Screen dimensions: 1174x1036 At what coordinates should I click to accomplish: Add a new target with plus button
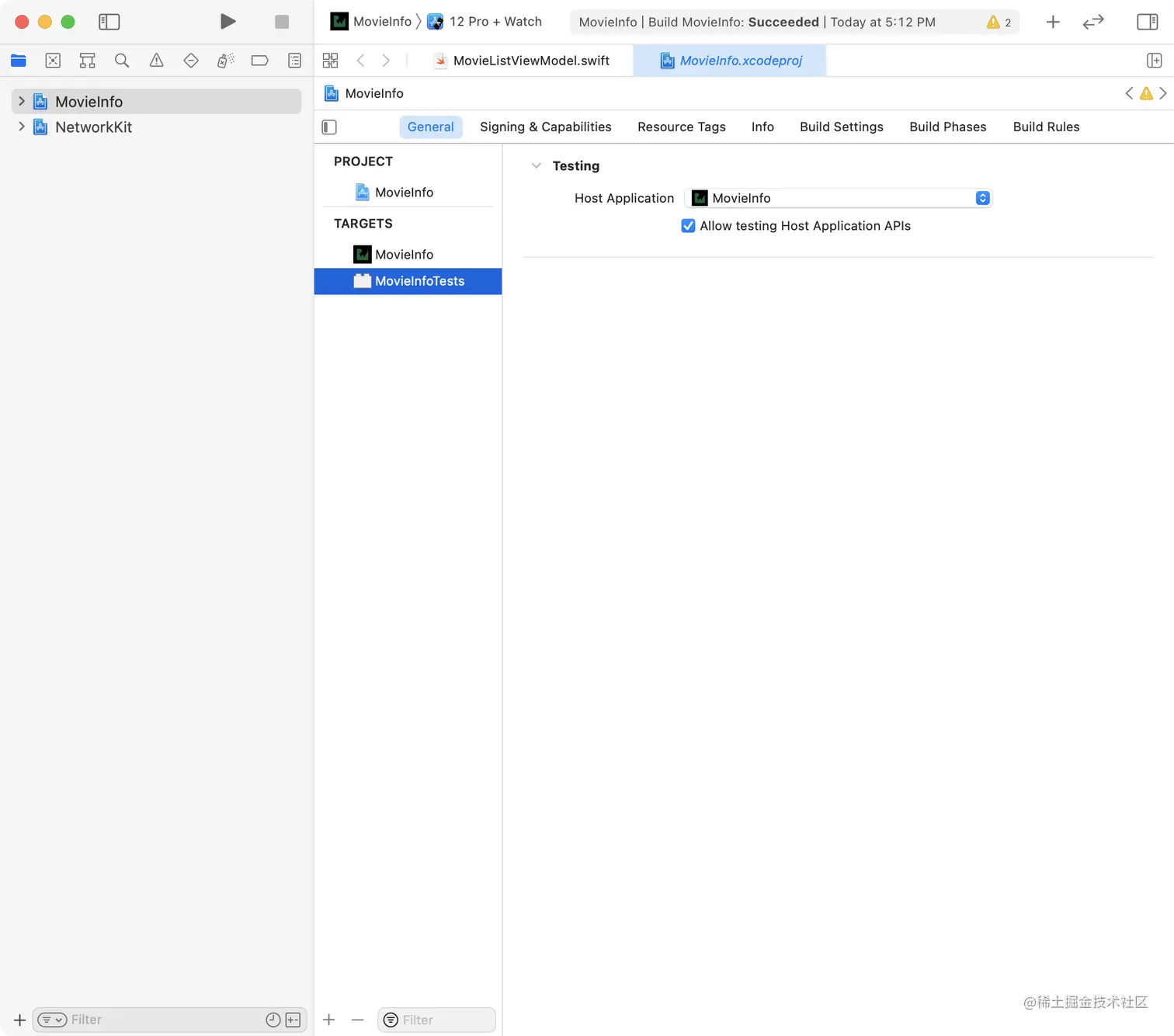tap(329, 1020)
